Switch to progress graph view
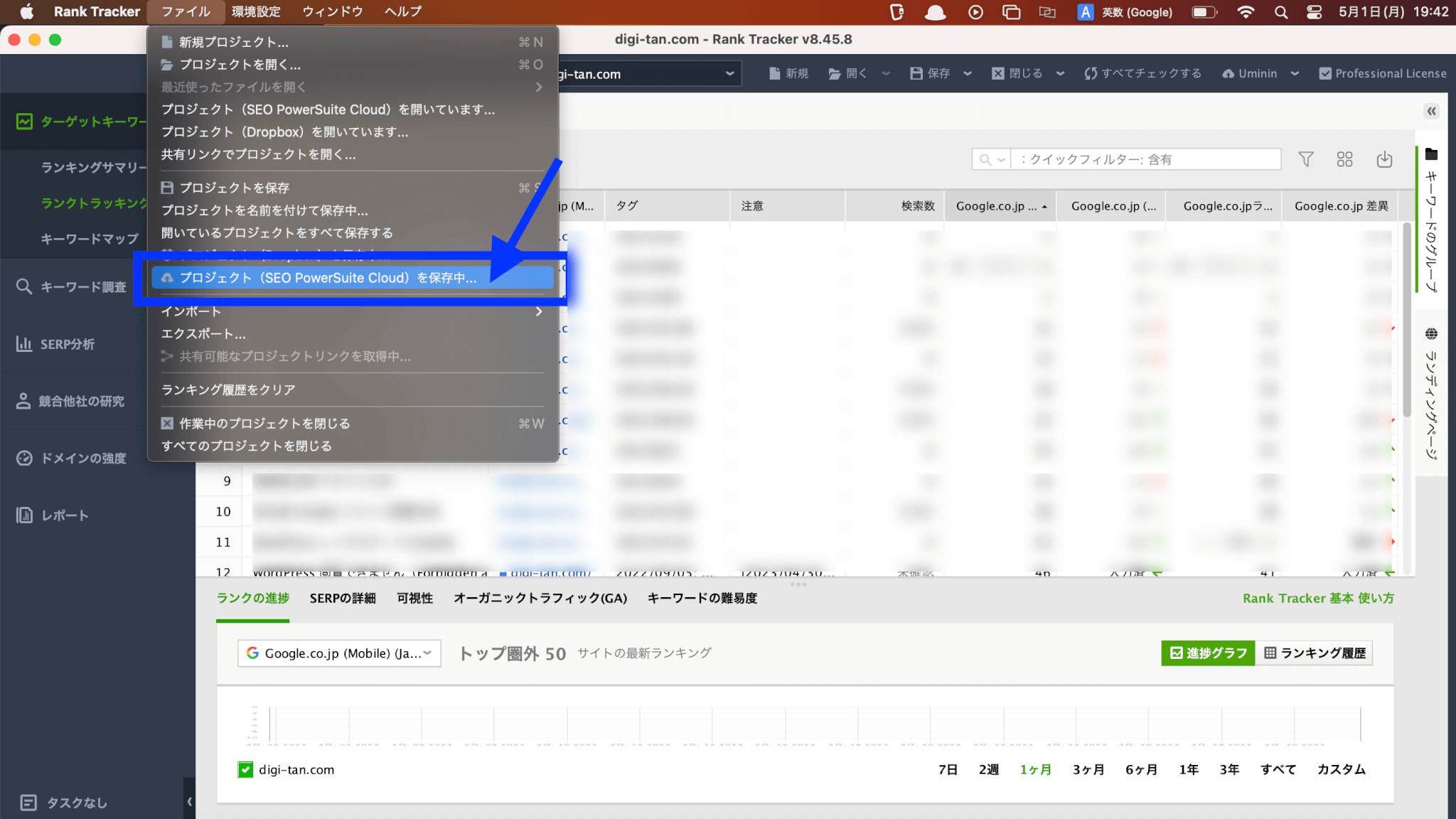The height and width of the screenshot is (819, 1456). (x=1208, y=653)
